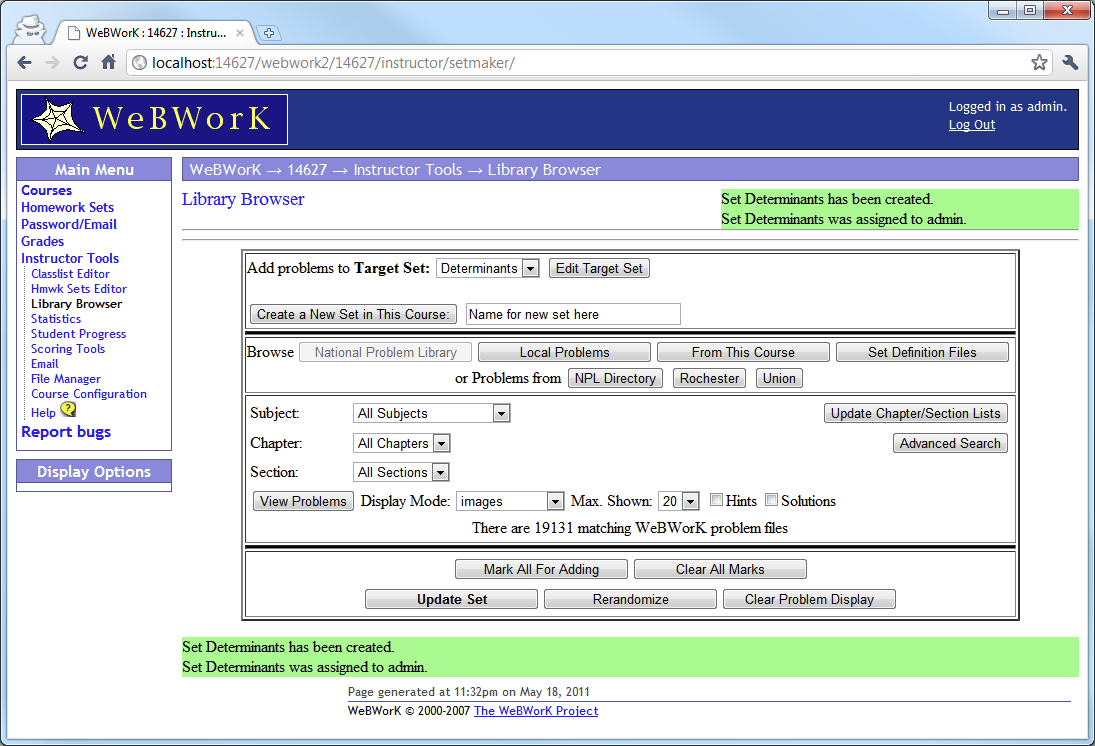The height and width of the screenshot is (746, 1095).
Task: Click Rerandomize button
Action: pos(631,599)
